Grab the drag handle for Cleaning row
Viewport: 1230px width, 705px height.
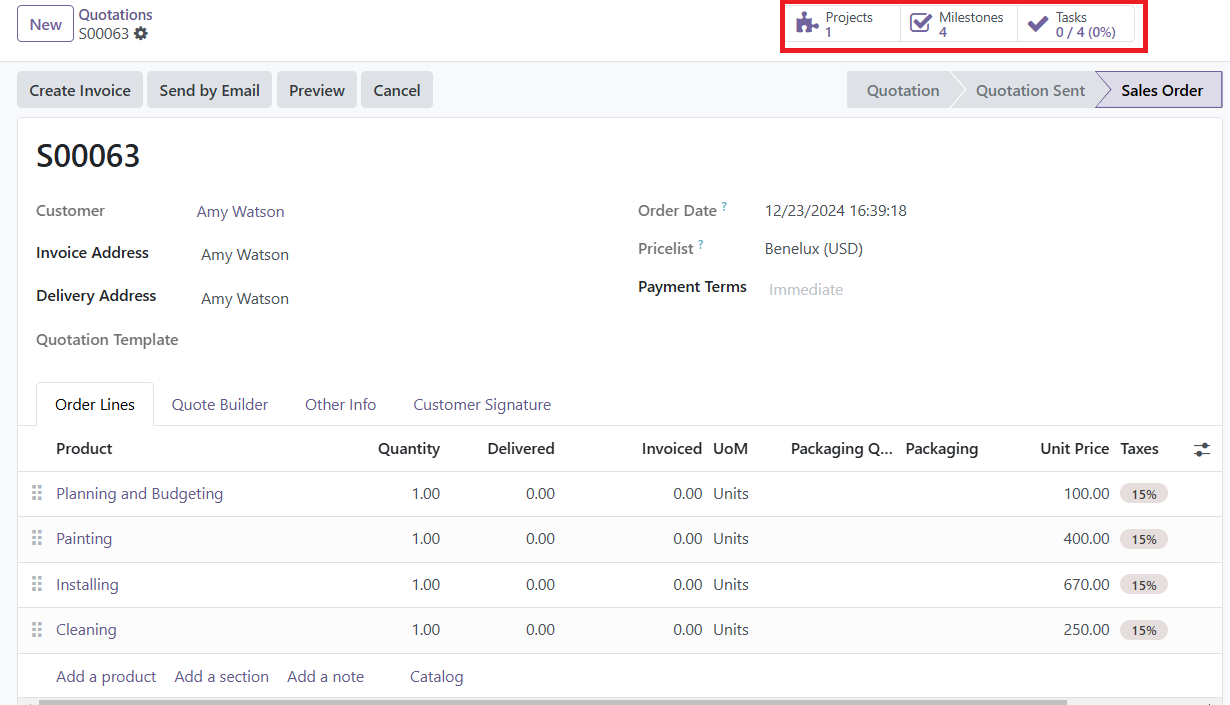(37, 629)
